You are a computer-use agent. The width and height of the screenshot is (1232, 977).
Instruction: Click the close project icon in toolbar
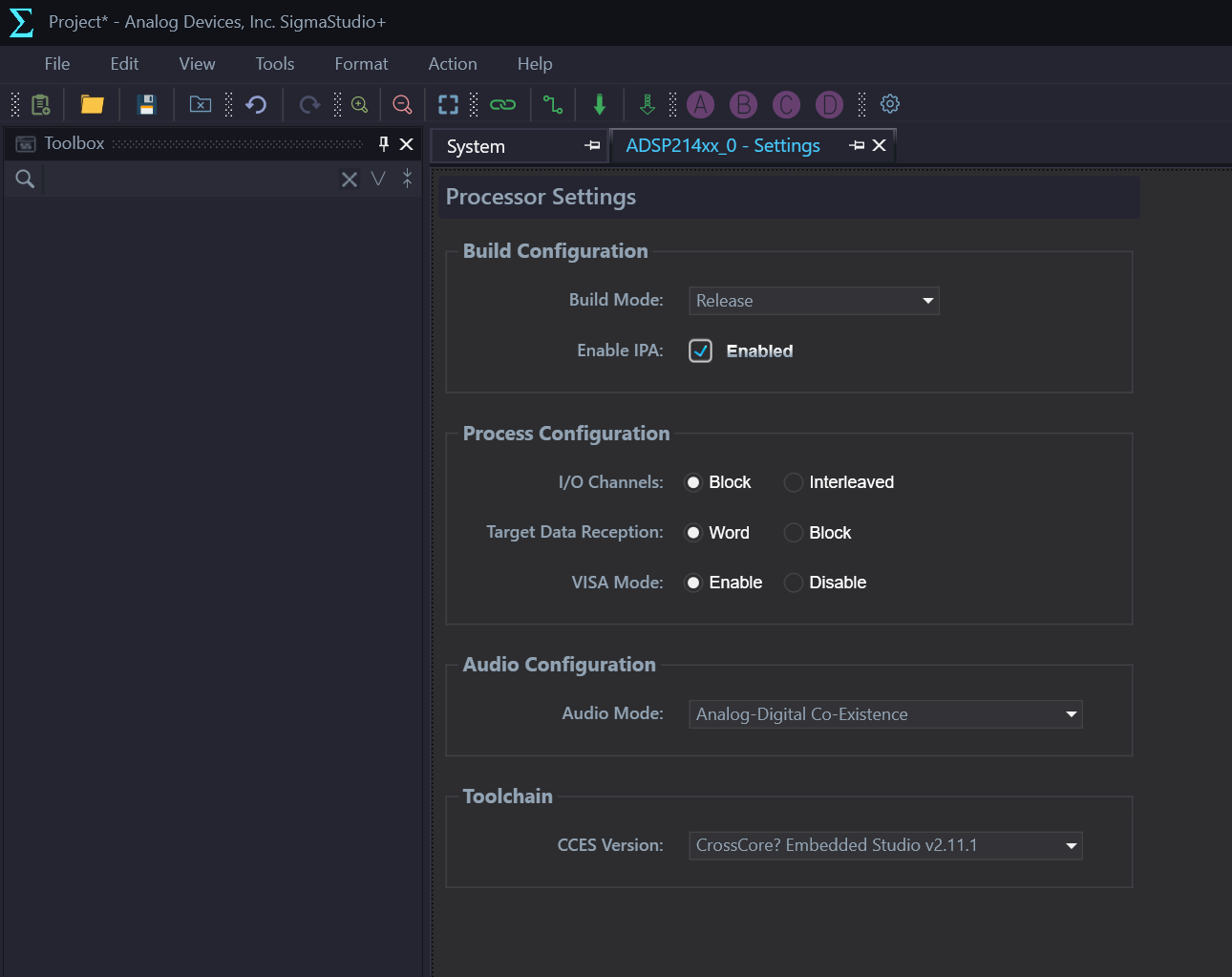click(x=201, y=104)
